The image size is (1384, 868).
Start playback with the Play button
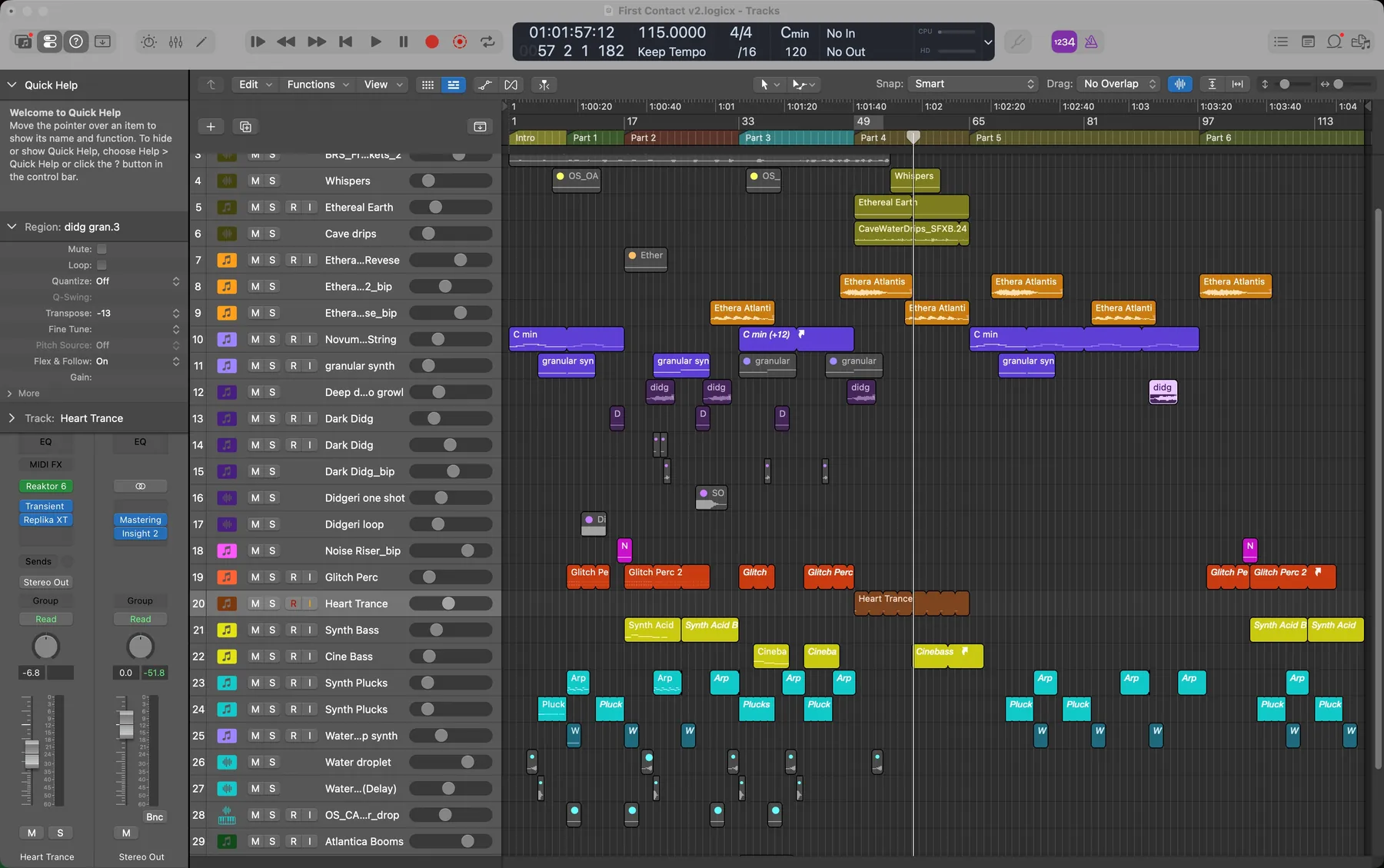(375, 42)
